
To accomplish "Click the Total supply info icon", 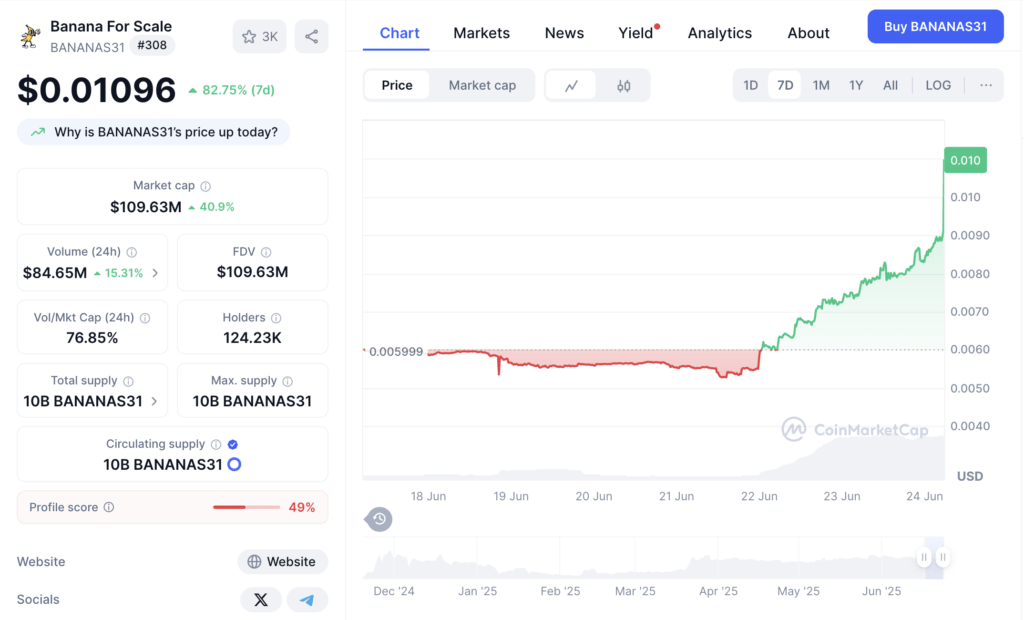I will coord(129,382).
